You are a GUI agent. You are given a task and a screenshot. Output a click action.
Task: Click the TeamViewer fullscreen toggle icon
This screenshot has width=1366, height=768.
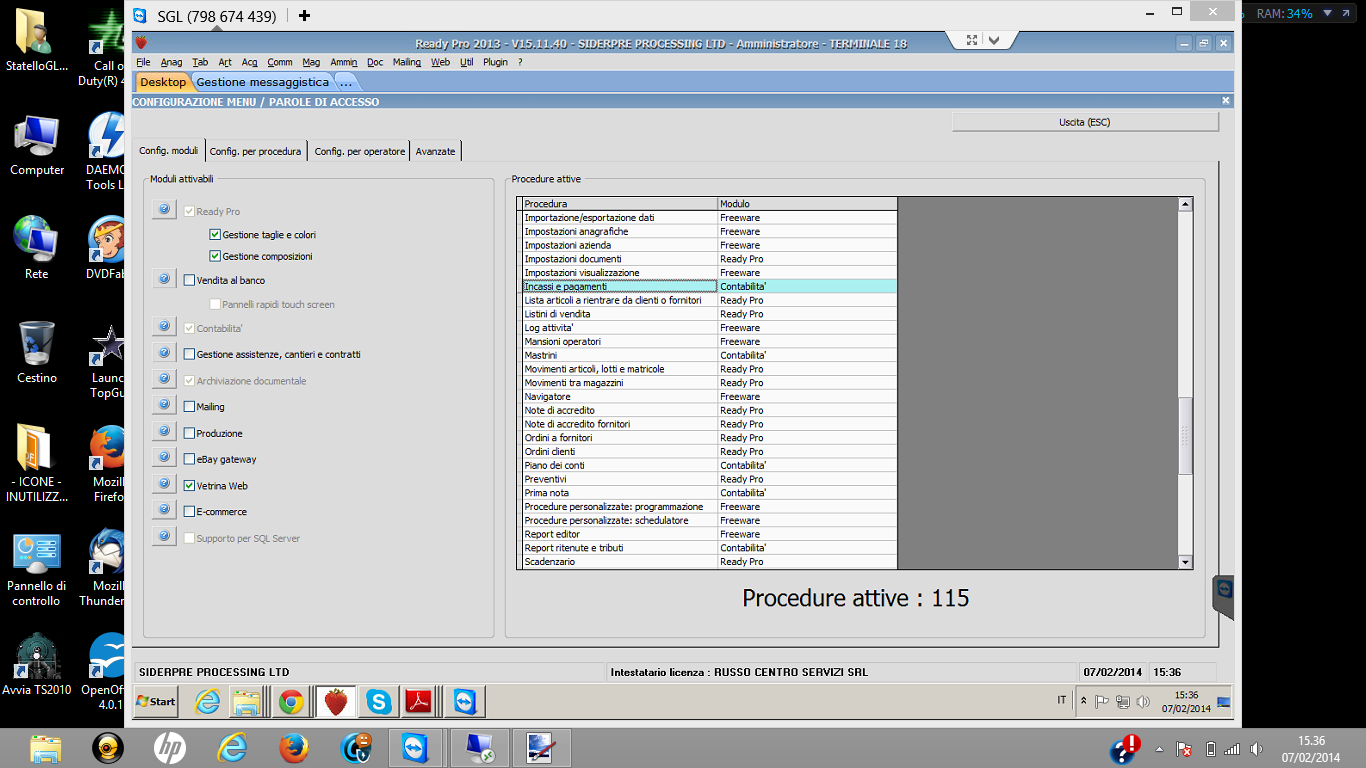(971, 40)
